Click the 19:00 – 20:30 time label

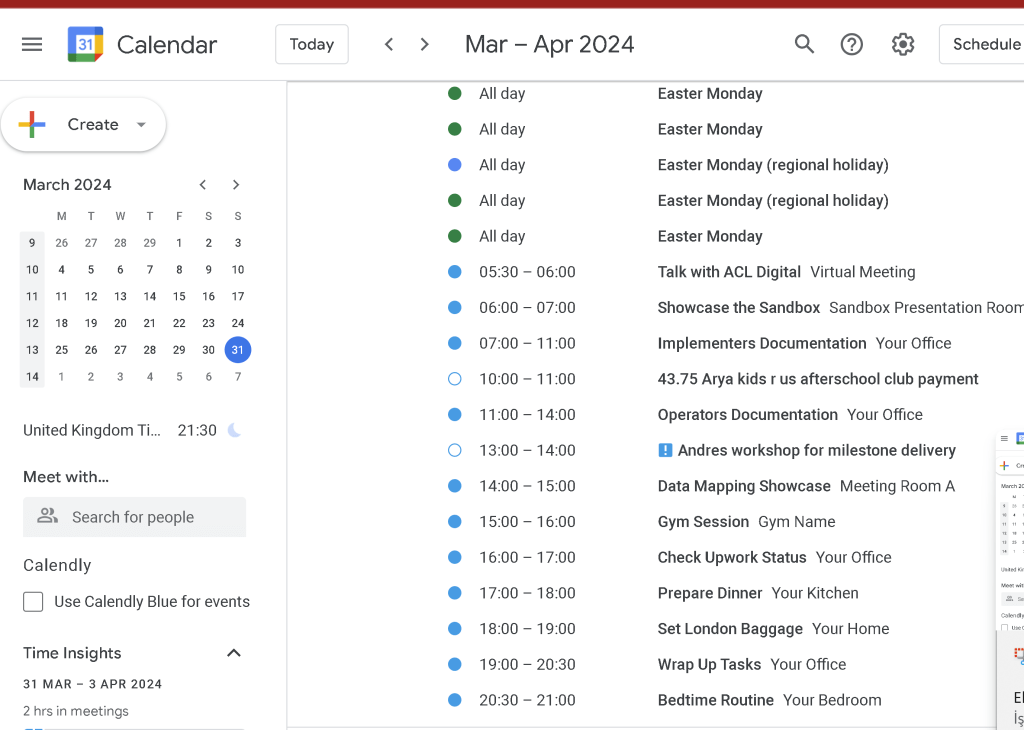527,665
